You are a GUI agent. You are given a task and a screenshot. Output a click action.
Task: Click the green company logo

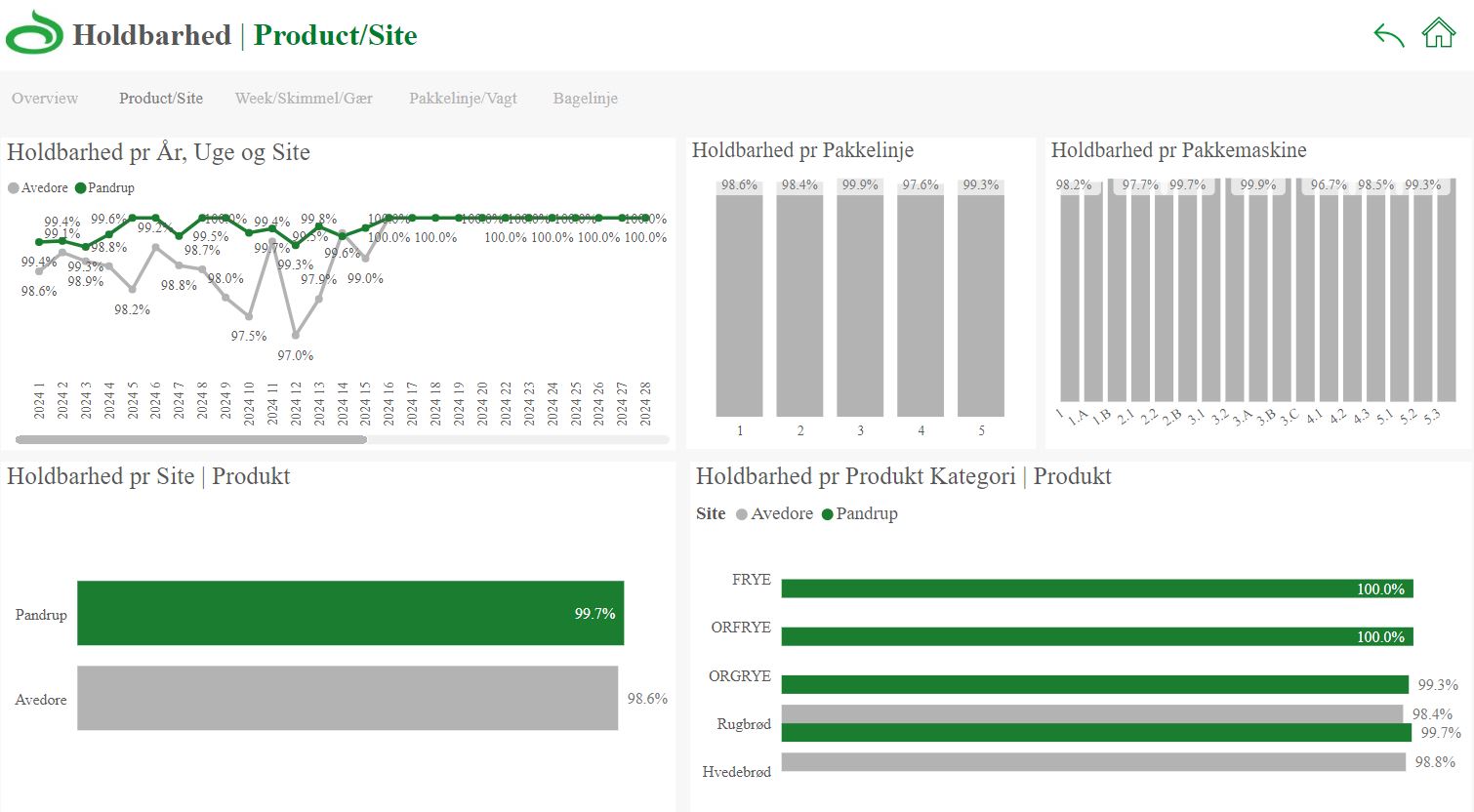[x=34, y=33]
